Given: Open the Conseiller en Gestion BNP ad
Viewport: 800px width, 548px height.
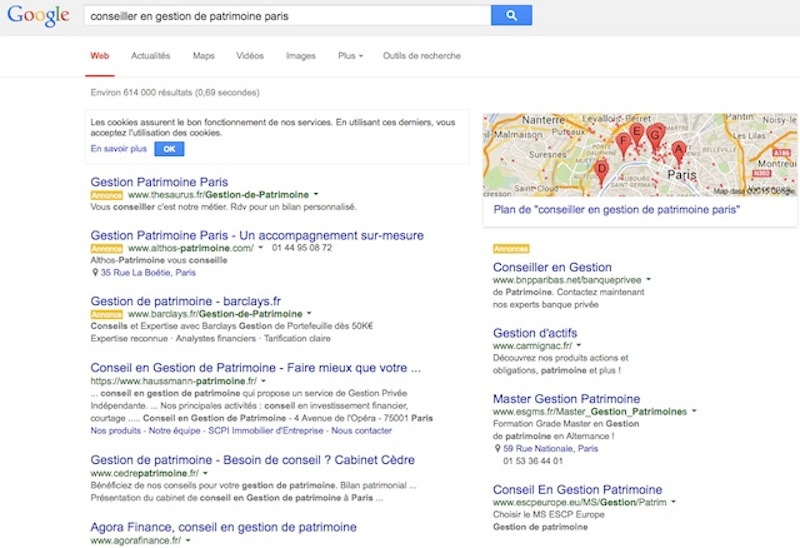Looking at the screenshot, I should 552,267.
